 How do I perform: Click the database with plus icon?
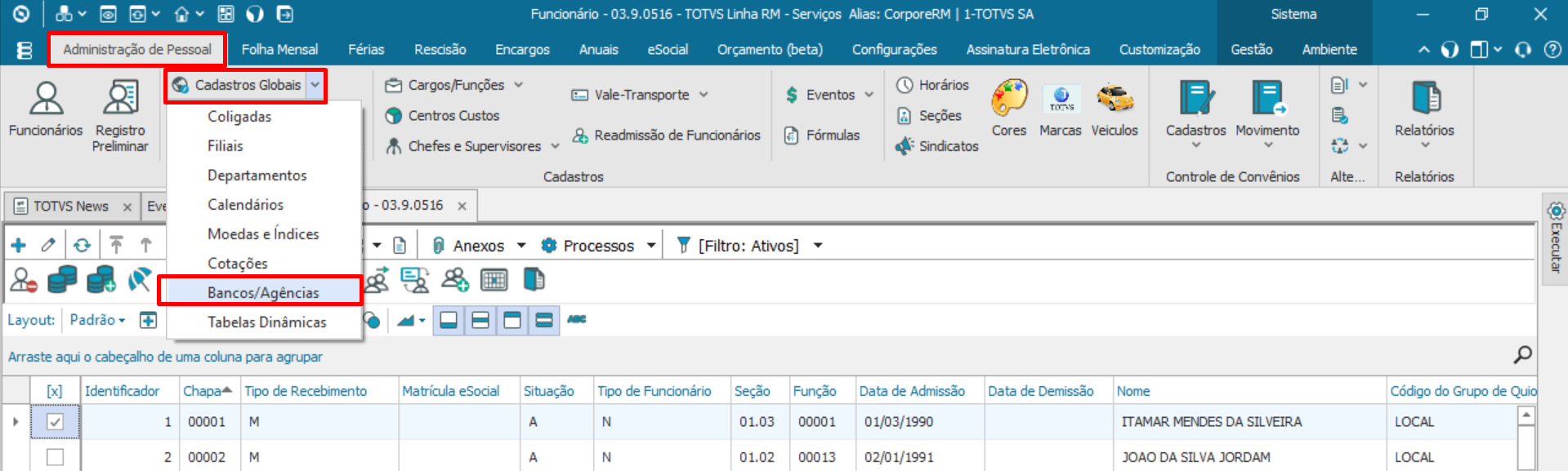(101, 280)
